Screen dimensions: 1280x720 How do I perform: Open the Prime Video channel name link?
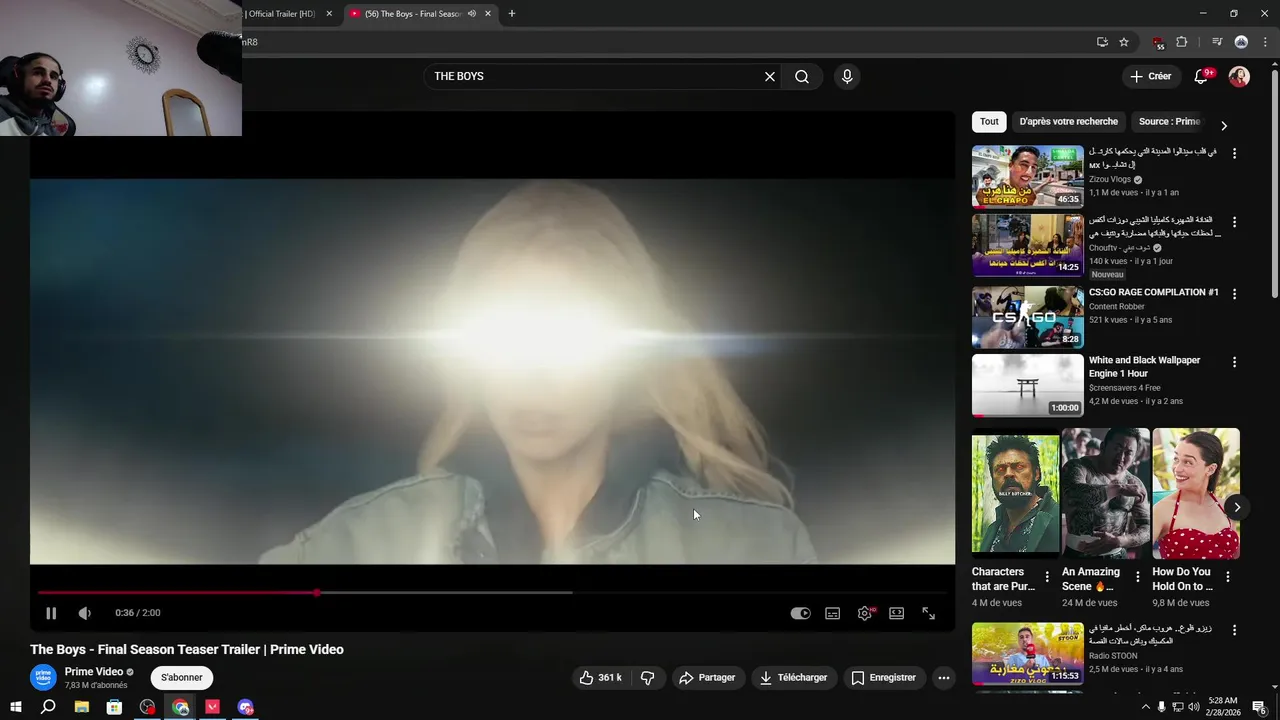(94, 672)
